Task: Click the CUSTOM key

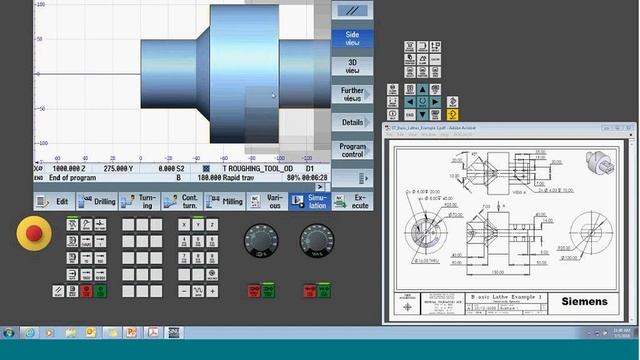Action: coord(435,59)
